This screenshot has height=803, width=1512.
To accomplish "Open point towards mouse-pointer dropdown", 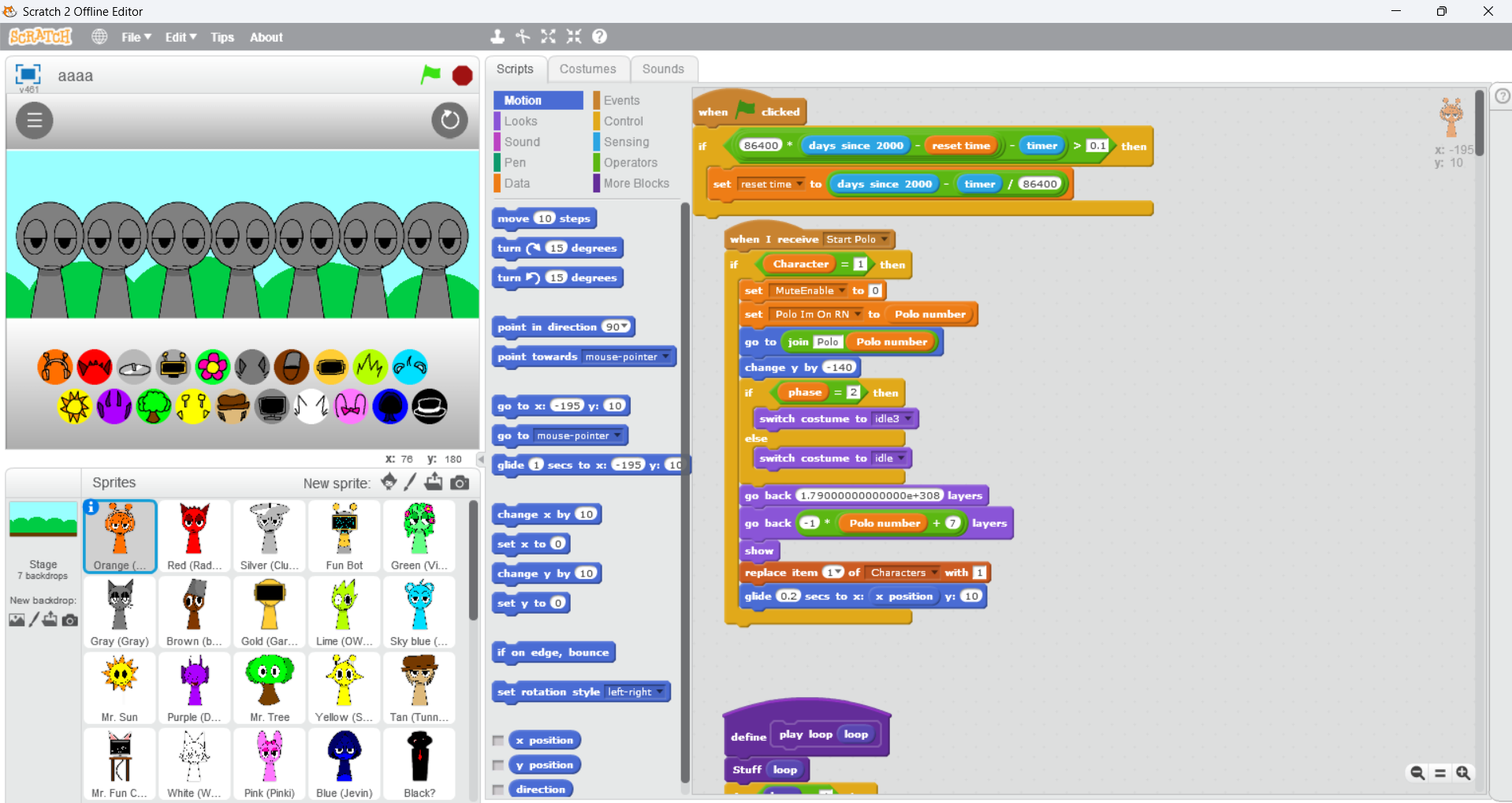I will coord(666,357).
